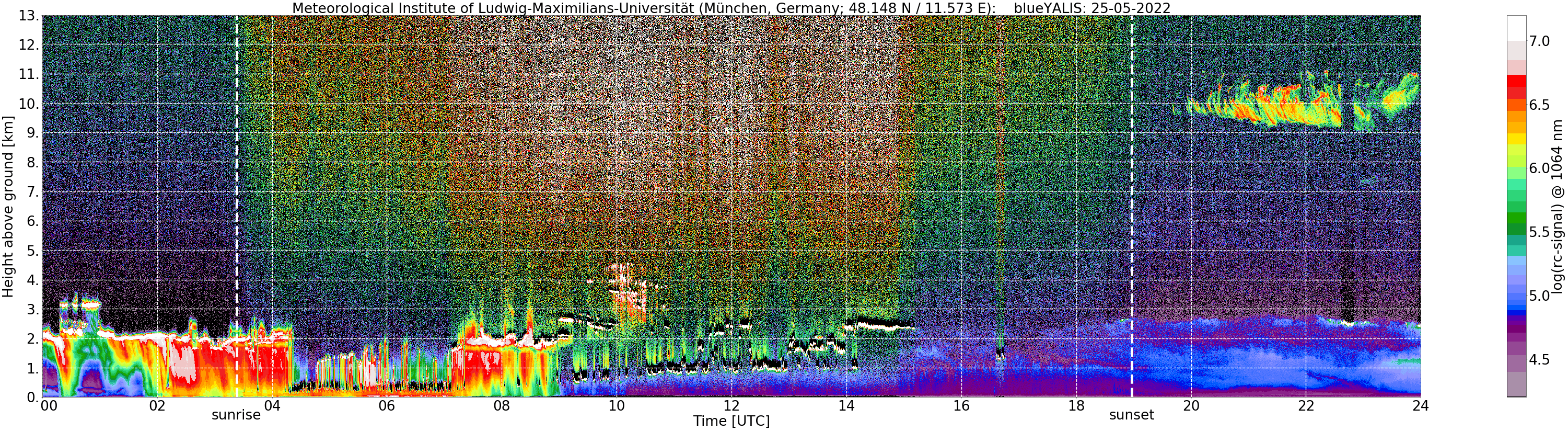
Task: Click the 'sunset' label under the time axis
Action: (1132, 415)
